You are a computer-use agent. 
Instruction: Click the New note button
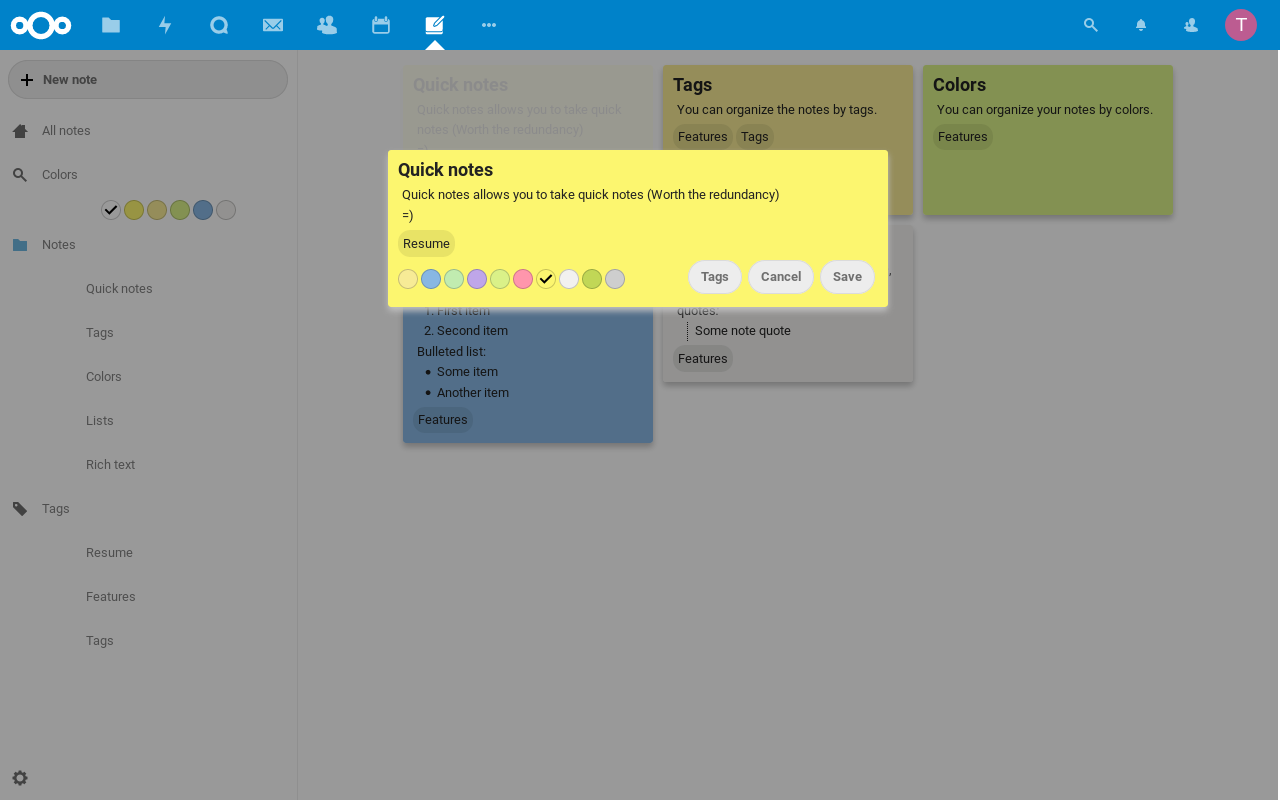148,80
